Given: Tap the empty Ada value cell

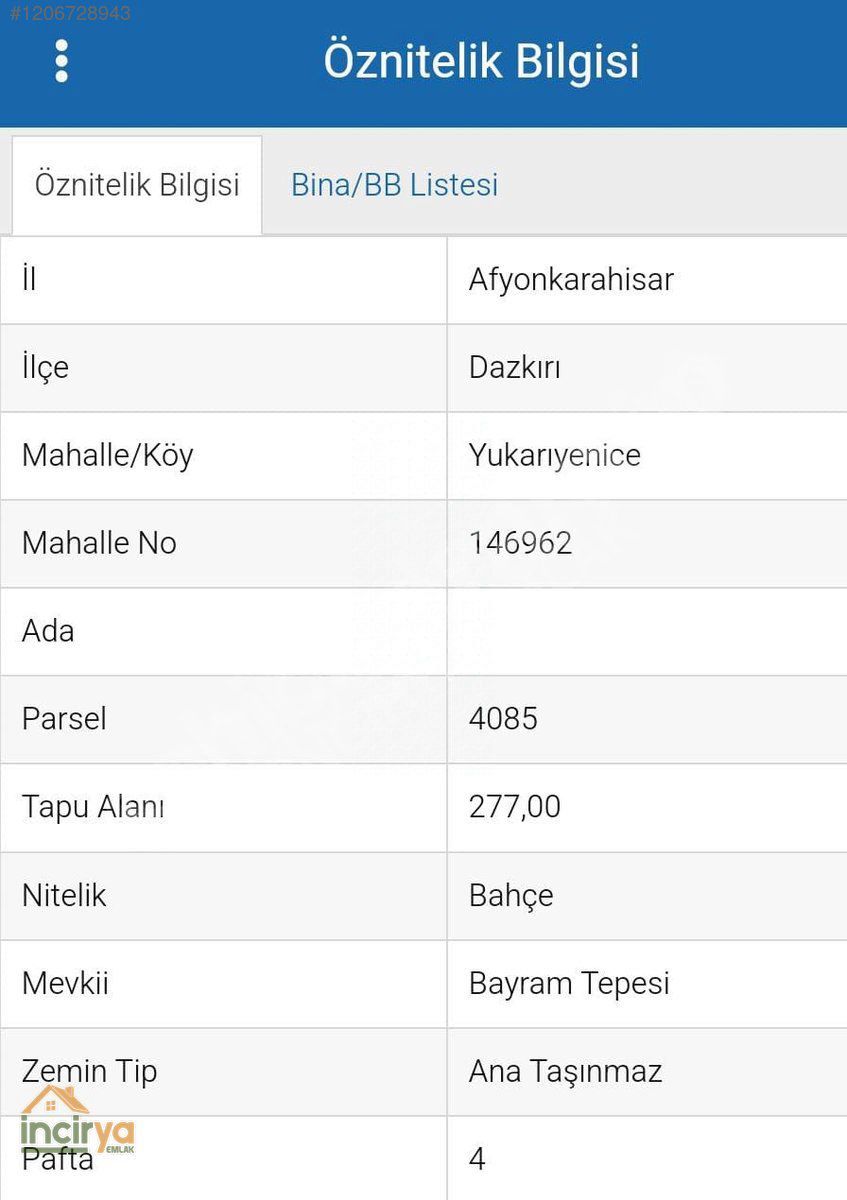Looking at the screenshot, I should 647,631.
